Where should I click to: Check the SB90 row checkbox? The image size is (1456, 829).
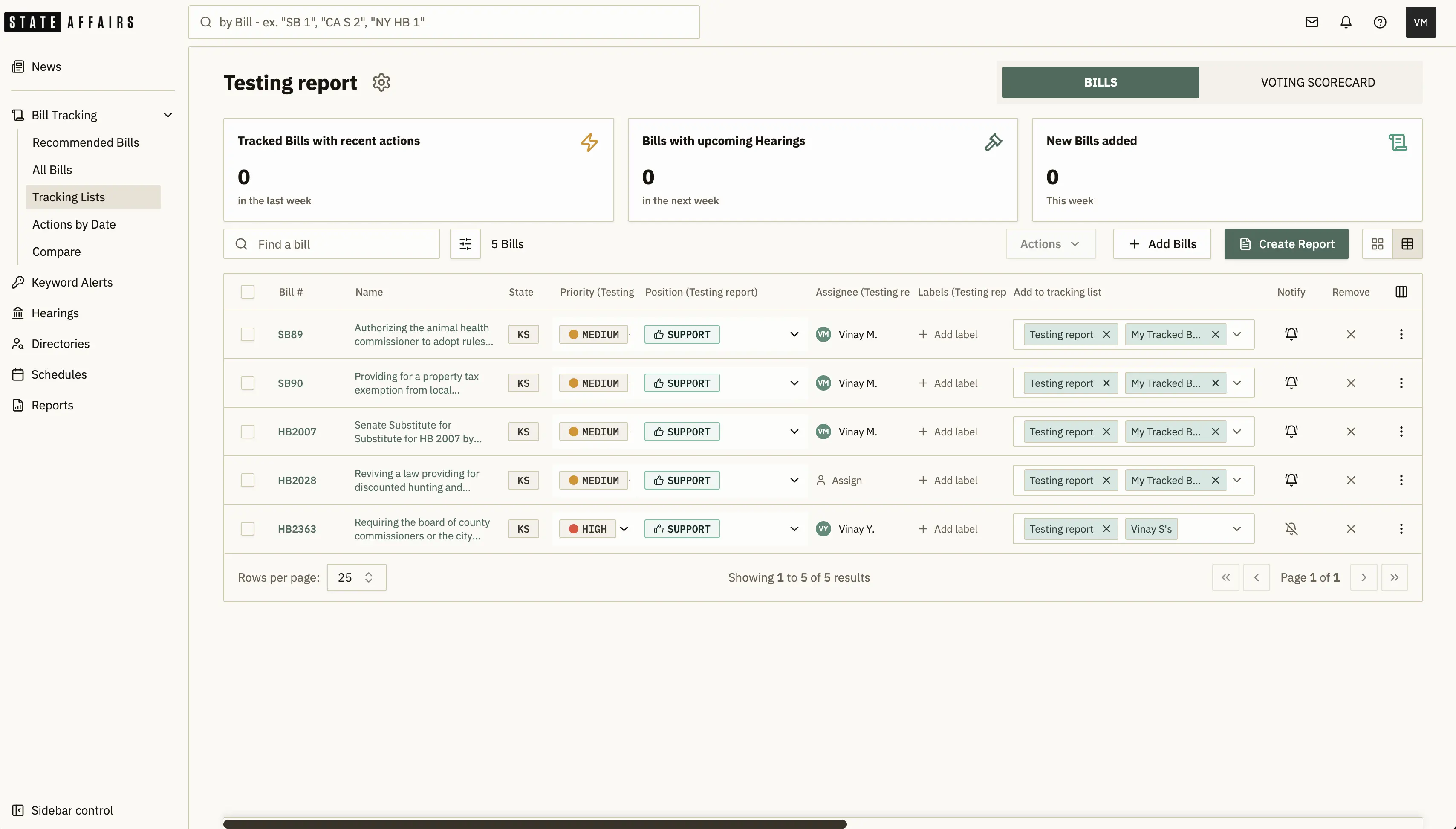coord(248,383)
